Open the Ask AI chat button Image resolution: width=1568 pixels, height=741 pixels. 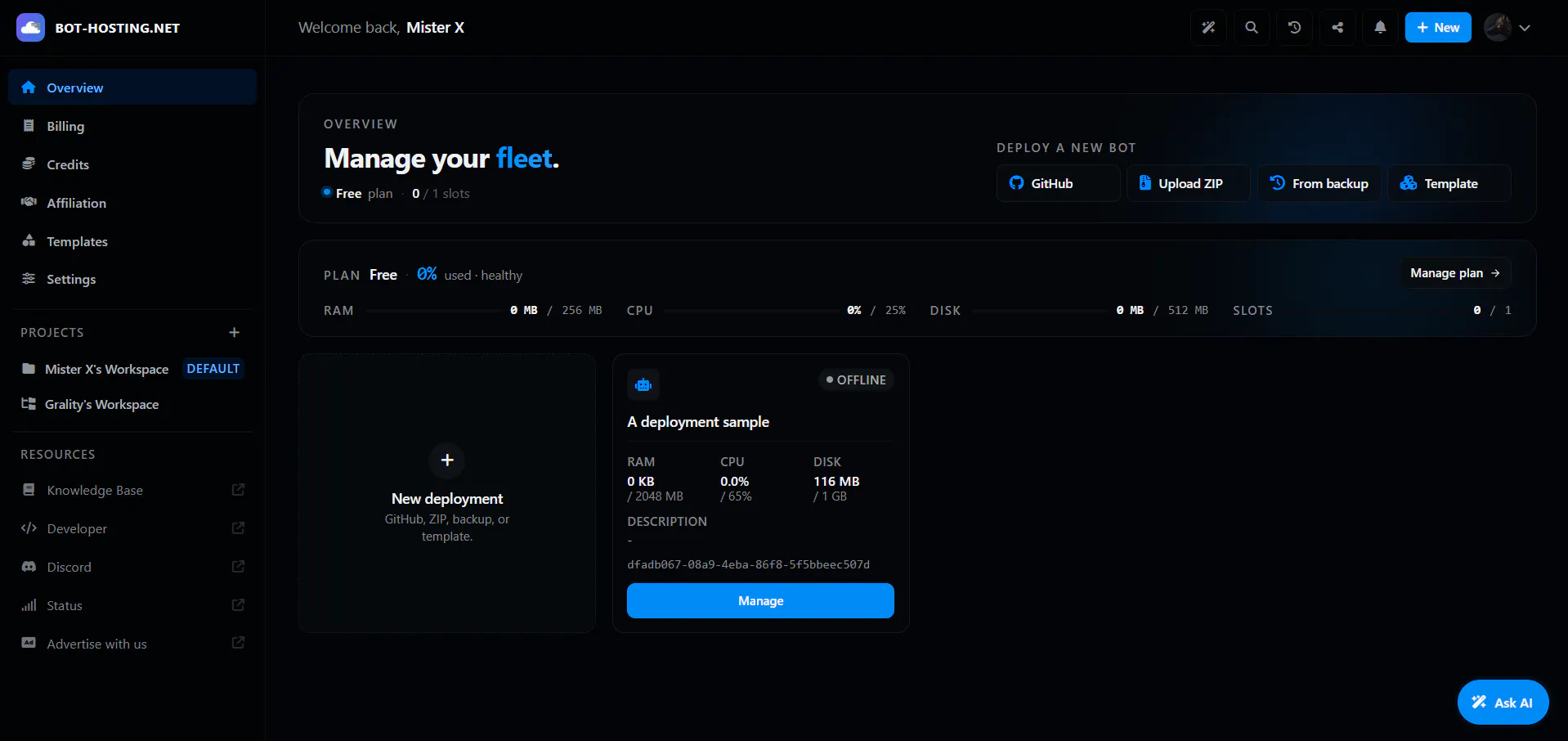1503,702
